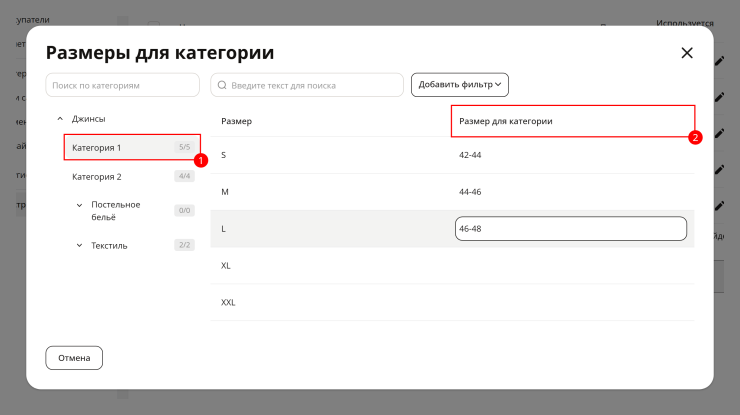Expand the Текстиль node

[x=79, y=246]
